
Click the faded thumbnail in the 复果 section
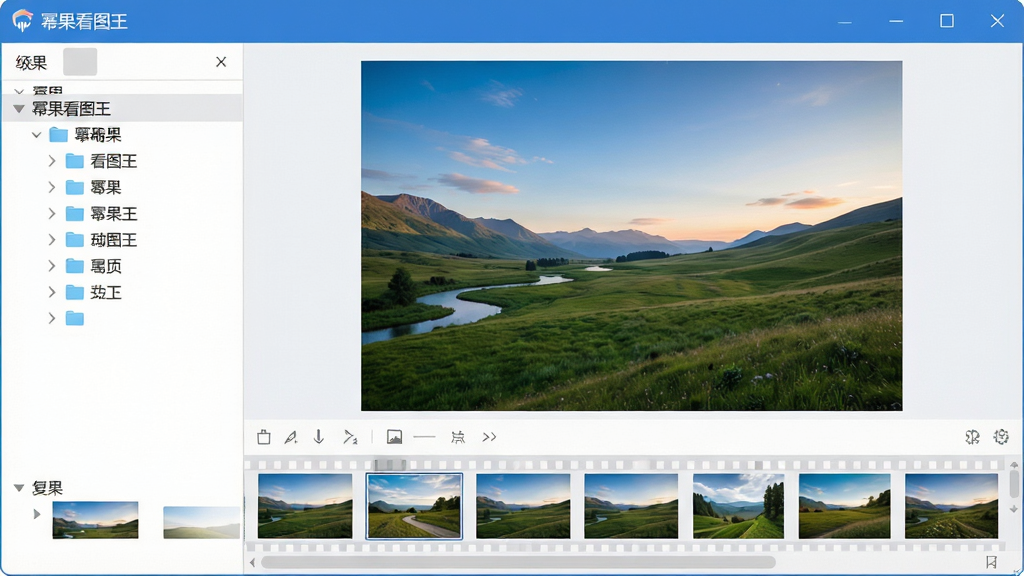tap(201, 522)
